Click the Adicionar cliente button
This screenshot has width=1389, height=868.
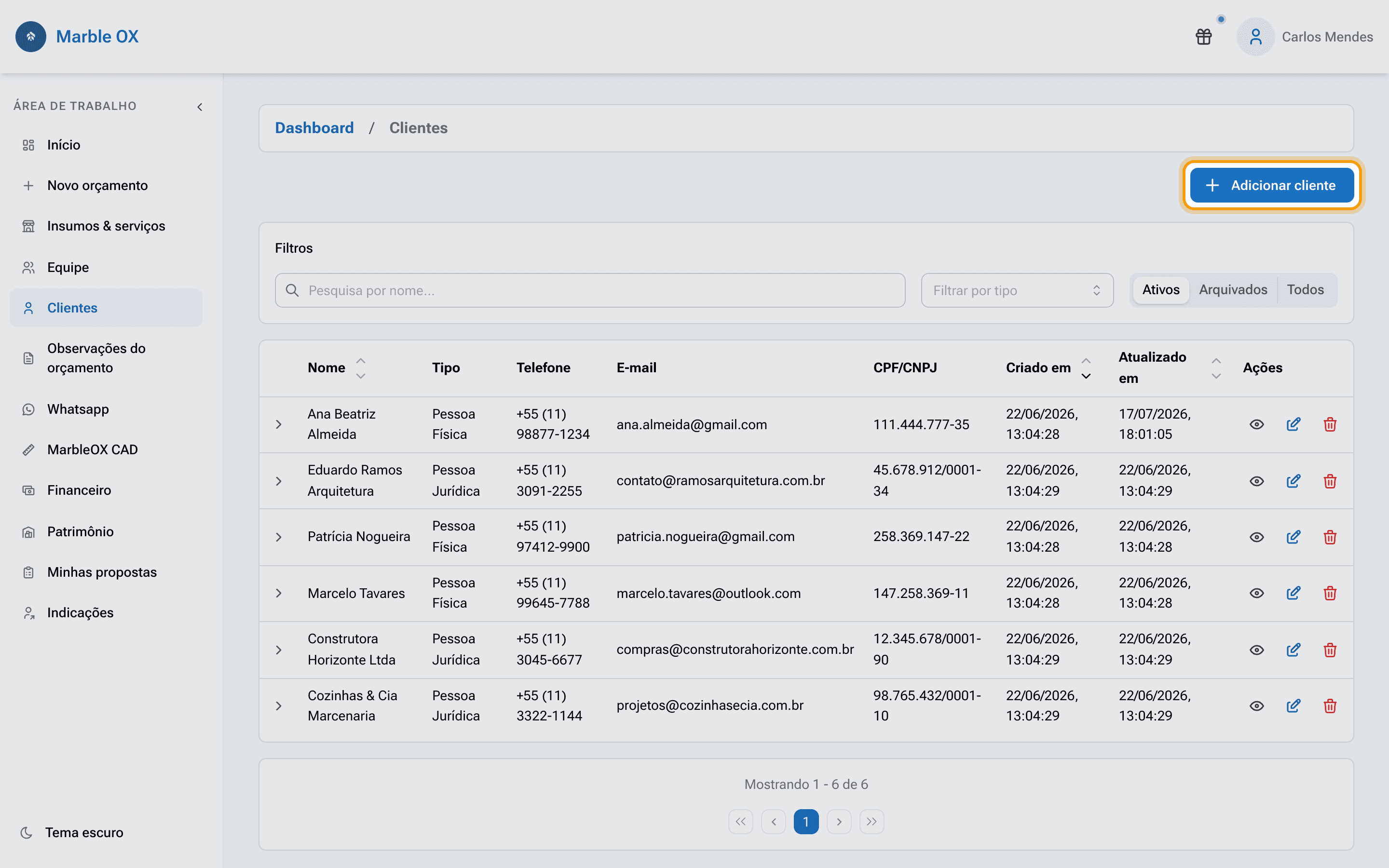(1272, 186)
